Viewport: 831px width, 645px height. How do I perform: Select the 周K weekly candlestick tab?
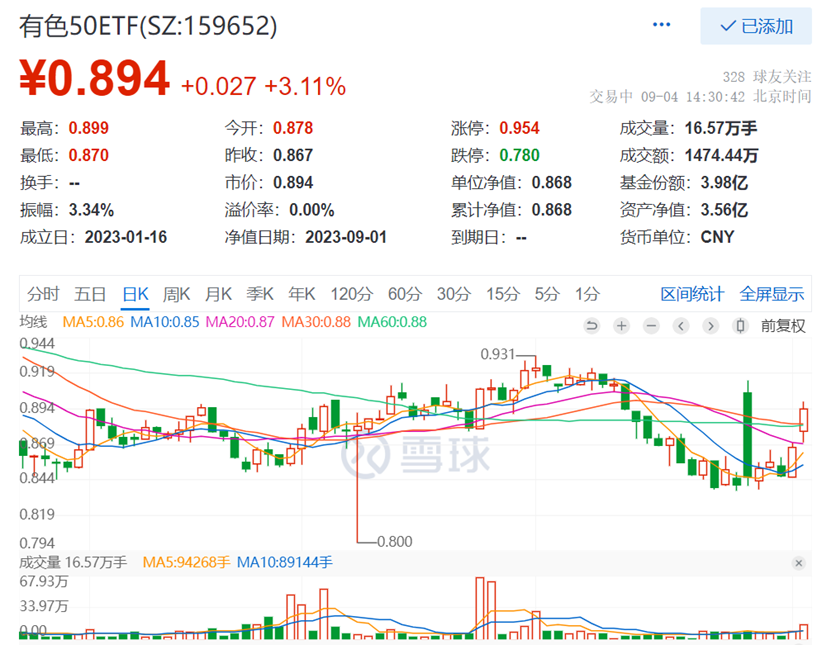pos(176,294)
